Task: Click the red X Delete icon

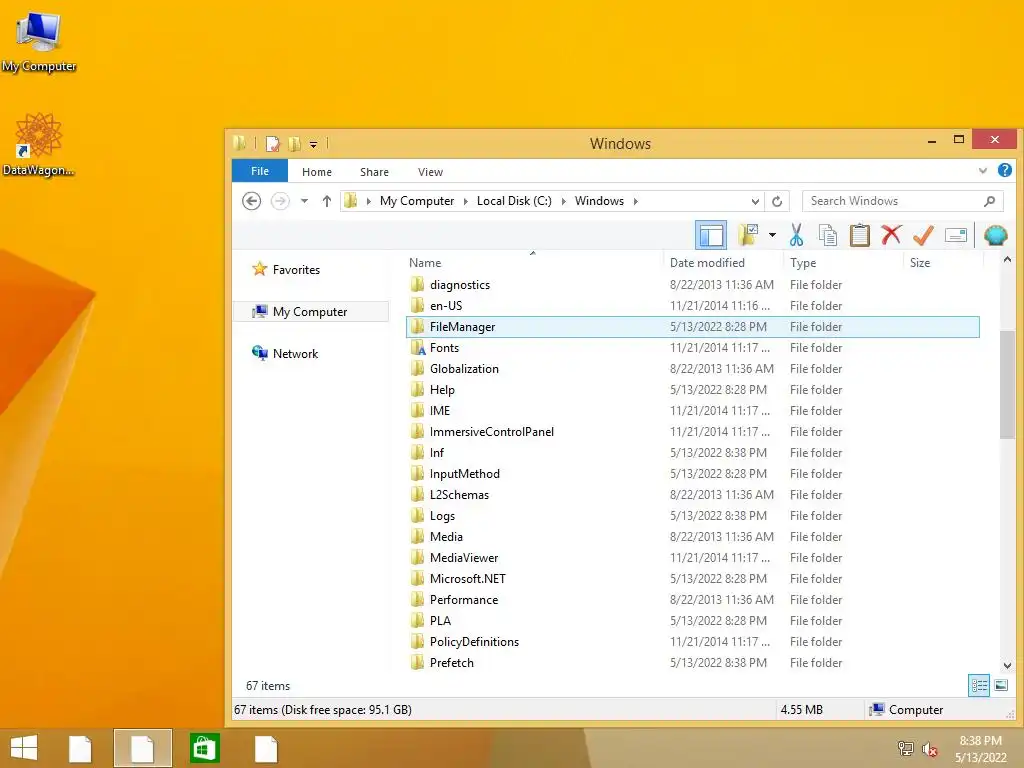Action: tap(891, 234)
